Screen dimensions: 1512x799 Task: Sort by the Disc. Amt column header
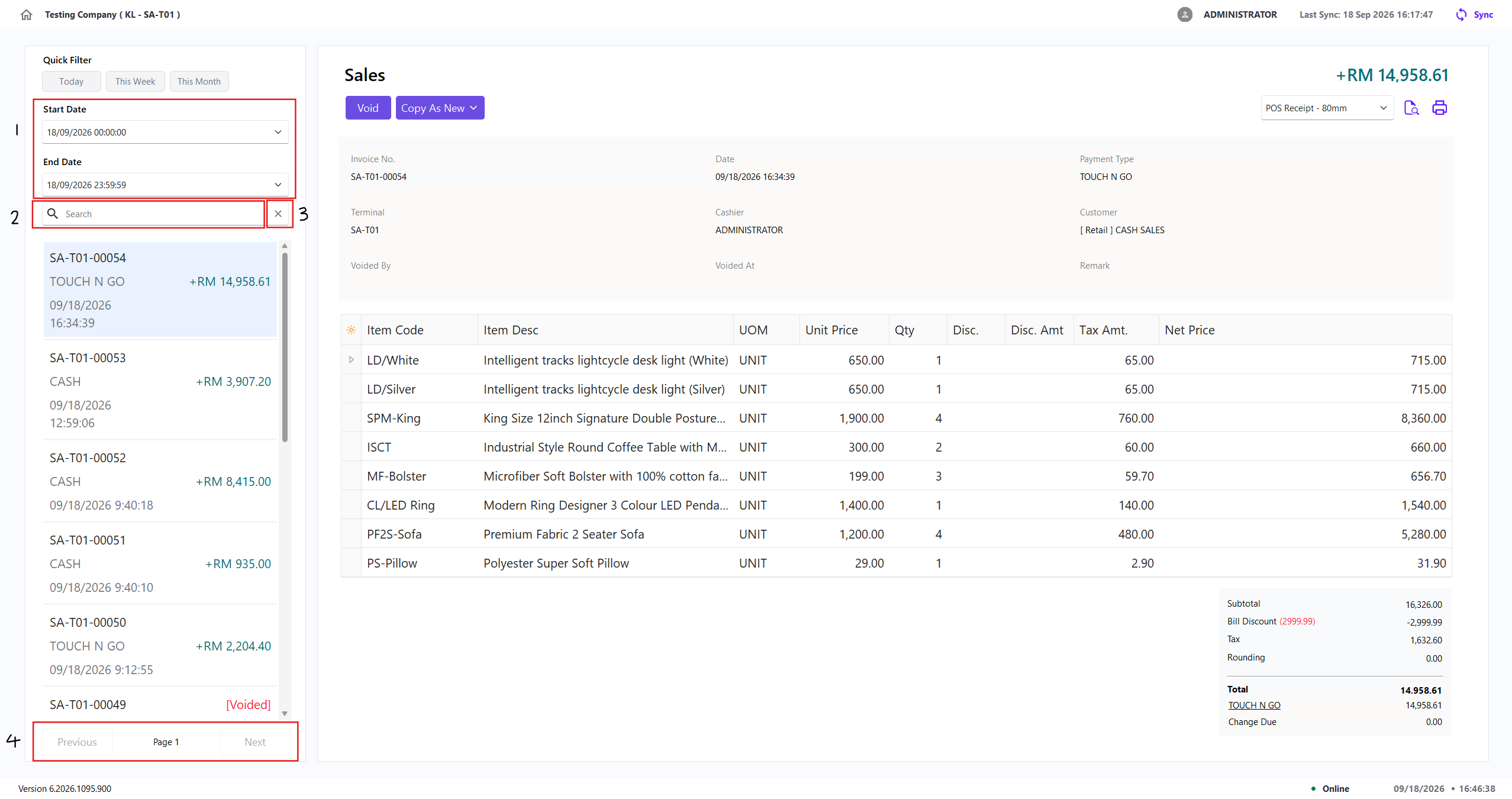point(1039,330)
